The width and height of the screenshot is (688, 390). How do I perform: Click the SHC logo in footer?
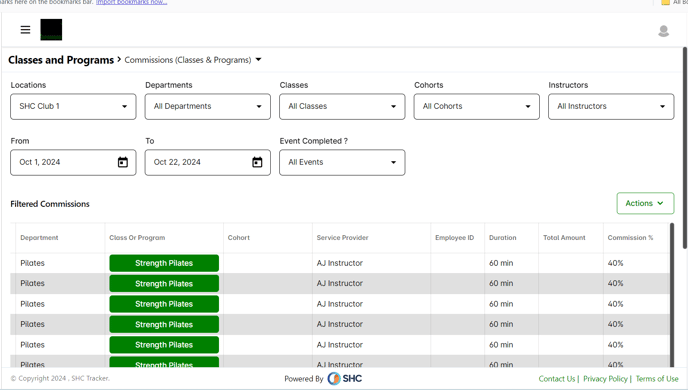click(x=344, y=378)
